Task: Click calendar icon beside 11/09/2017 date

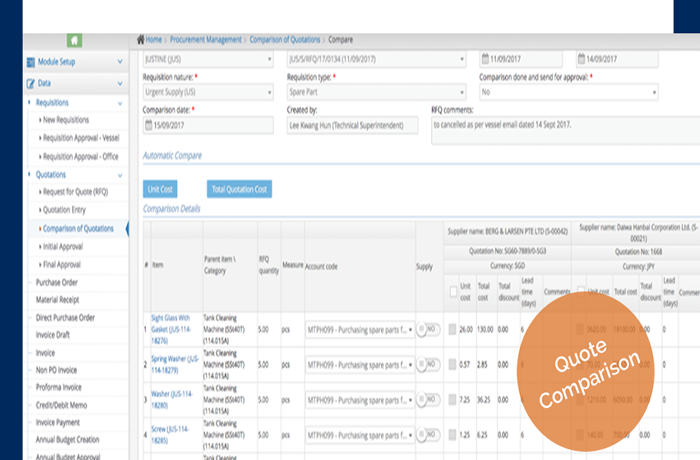Action: click(x=485, y=59)
